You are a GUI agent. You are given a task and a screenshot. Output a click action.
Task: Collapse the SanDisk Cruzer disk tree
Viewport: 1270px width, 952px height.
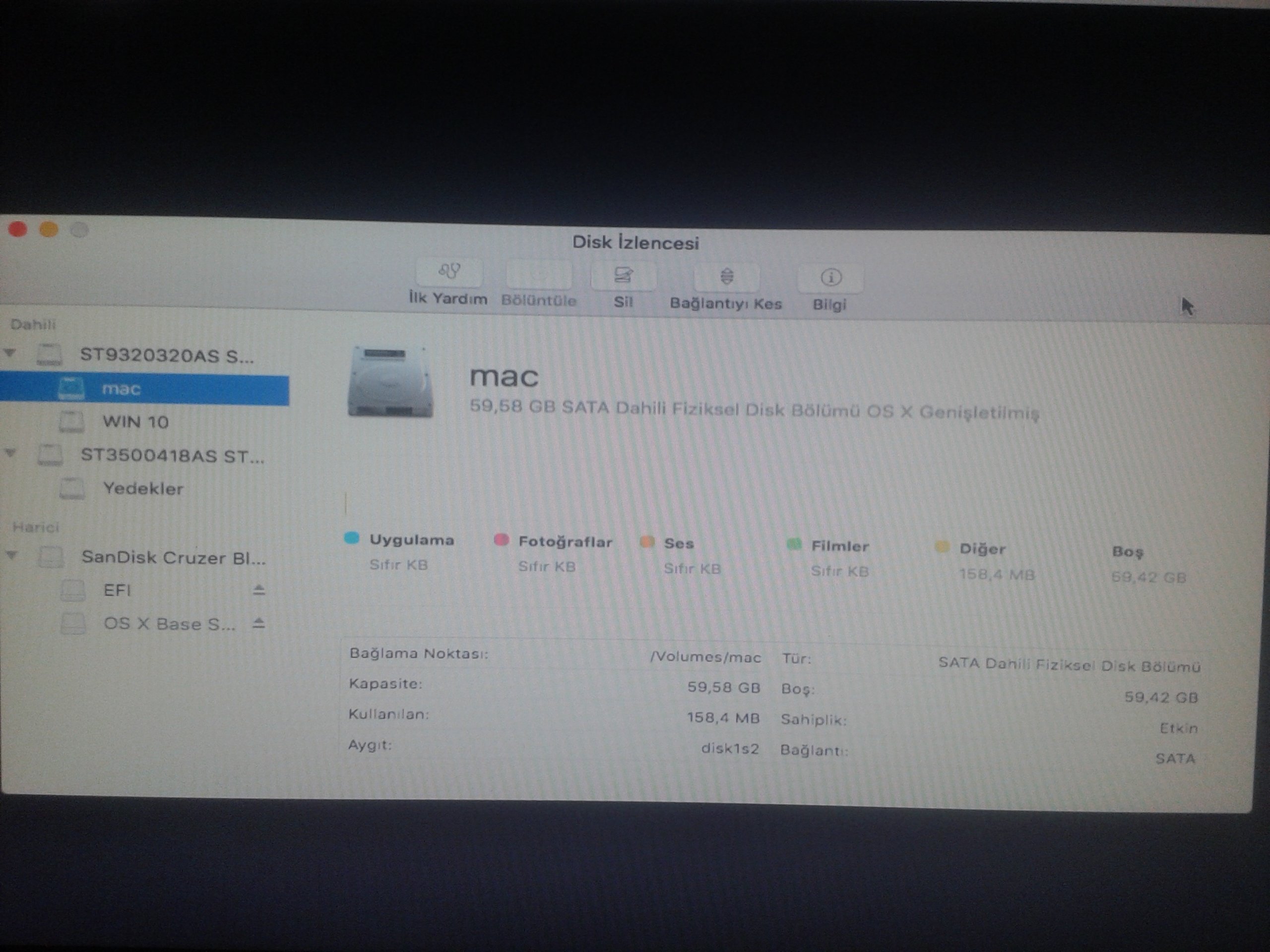pos(11,555)
